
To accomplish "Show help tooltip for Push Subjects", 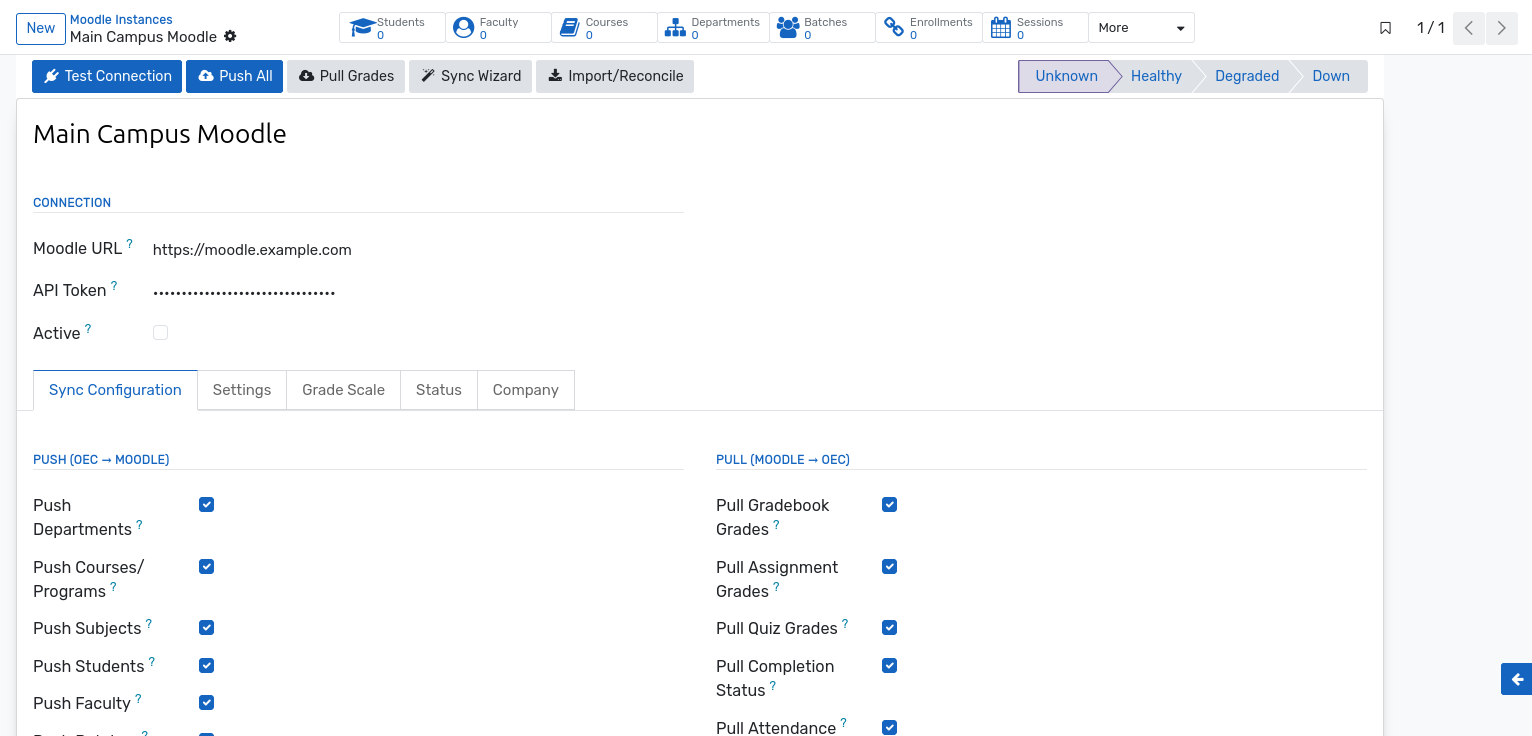I will (x=149, y=623).
